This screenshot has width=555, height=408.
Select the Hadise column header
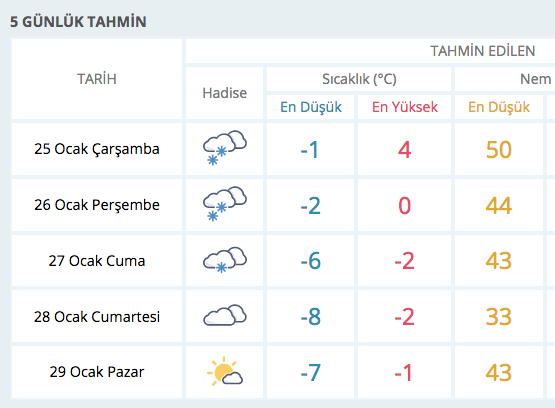point(224,93)
